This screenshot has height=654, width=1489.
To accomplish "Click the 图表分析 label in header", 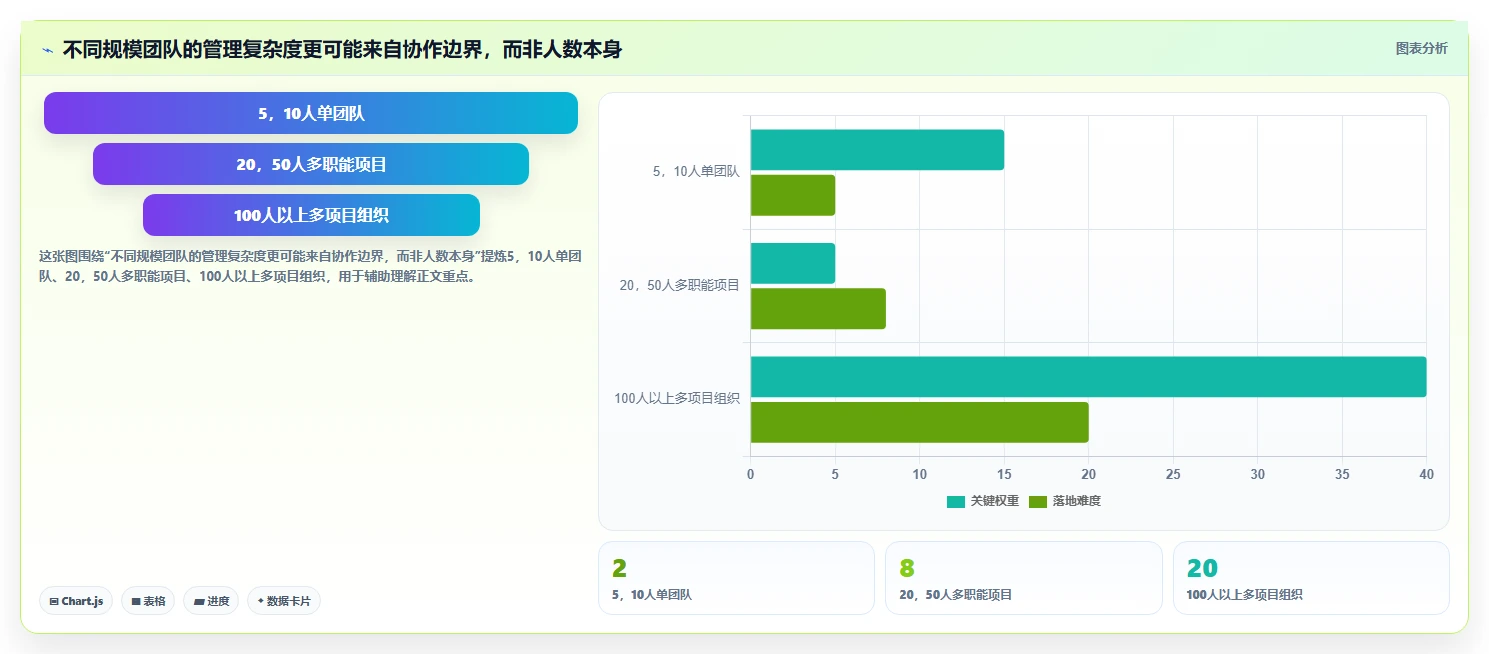I will [x=1421, y=48].
